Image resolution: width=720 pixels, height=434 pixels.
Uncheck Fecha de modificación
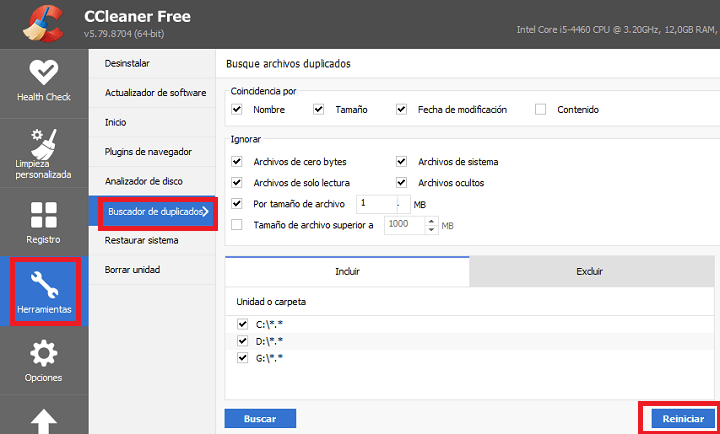click(401, 109)
